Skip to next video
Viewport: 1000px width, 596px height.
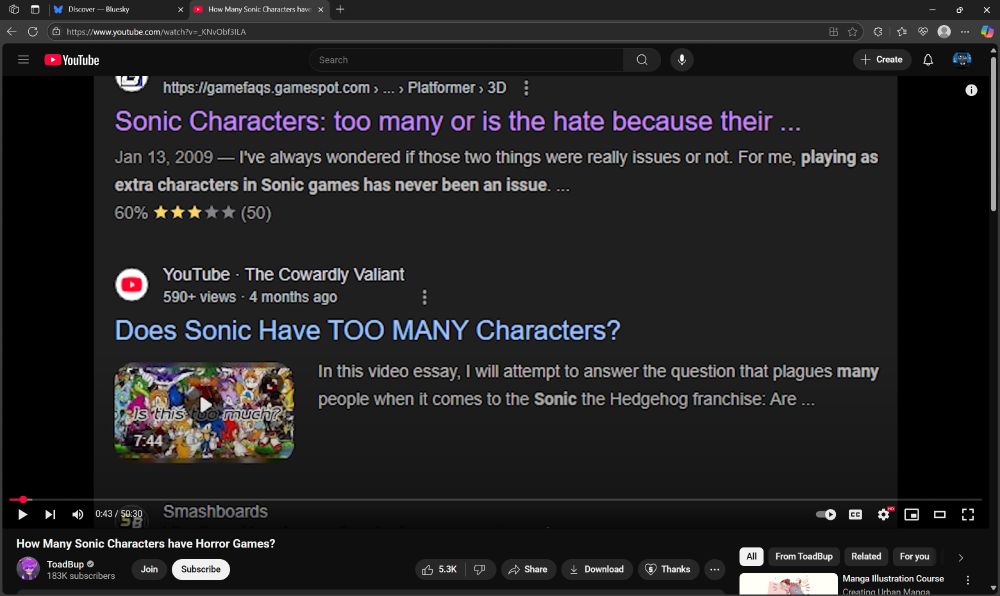click(50, 514)
